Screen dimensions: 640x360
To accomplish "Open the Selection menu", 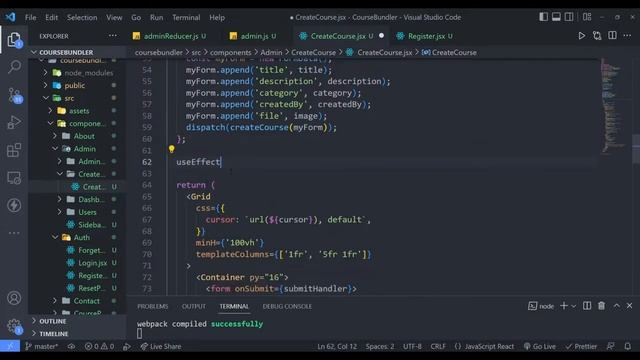I will 82,18.
